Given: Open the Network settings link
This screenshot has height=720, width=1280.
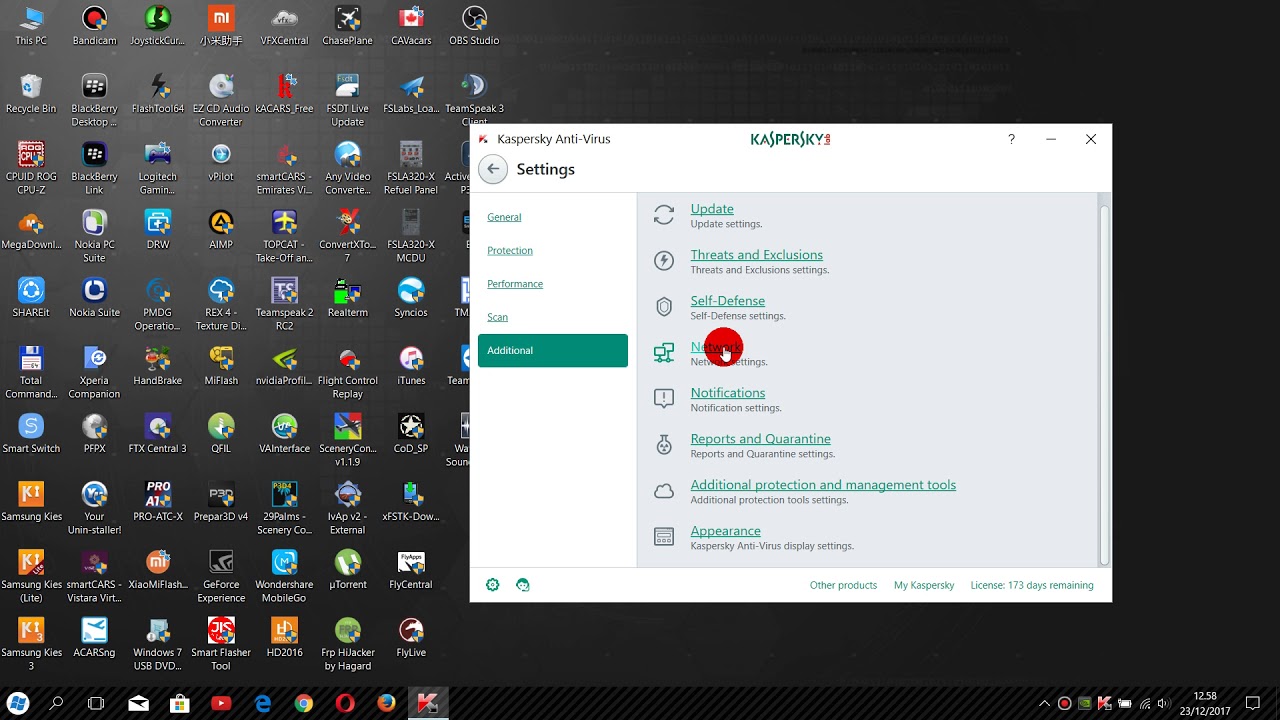Looking at the screenshot, I should tap(716, 347).
